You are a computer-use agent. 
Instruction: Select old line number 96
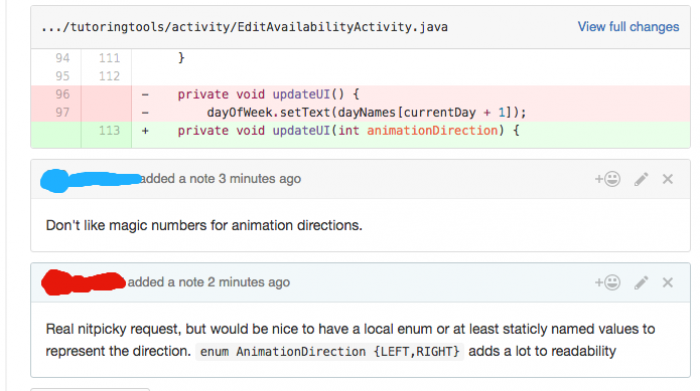pyautogui.click(x=62, y=94)
